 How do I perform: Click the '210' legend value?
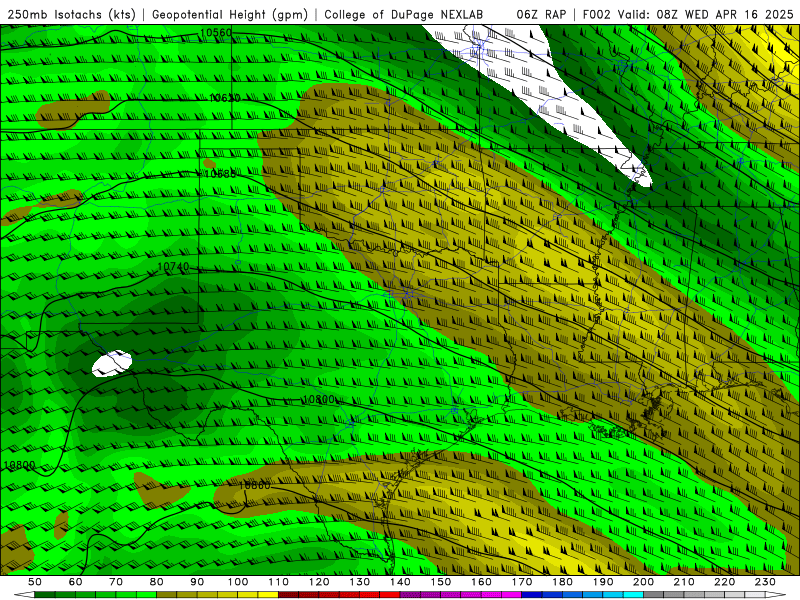click(684, 582)
